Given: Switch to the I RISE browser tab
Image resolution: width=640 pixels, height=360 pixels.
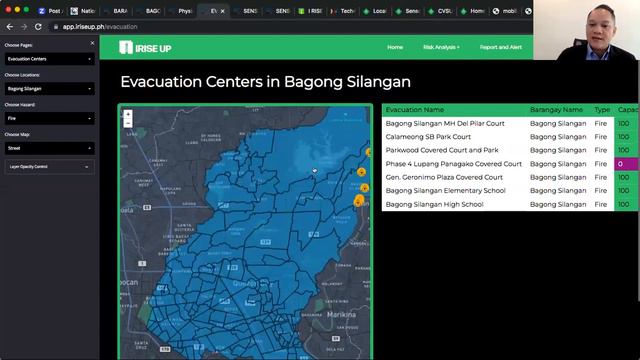Looking at the screenshot, I should point(311,11).
